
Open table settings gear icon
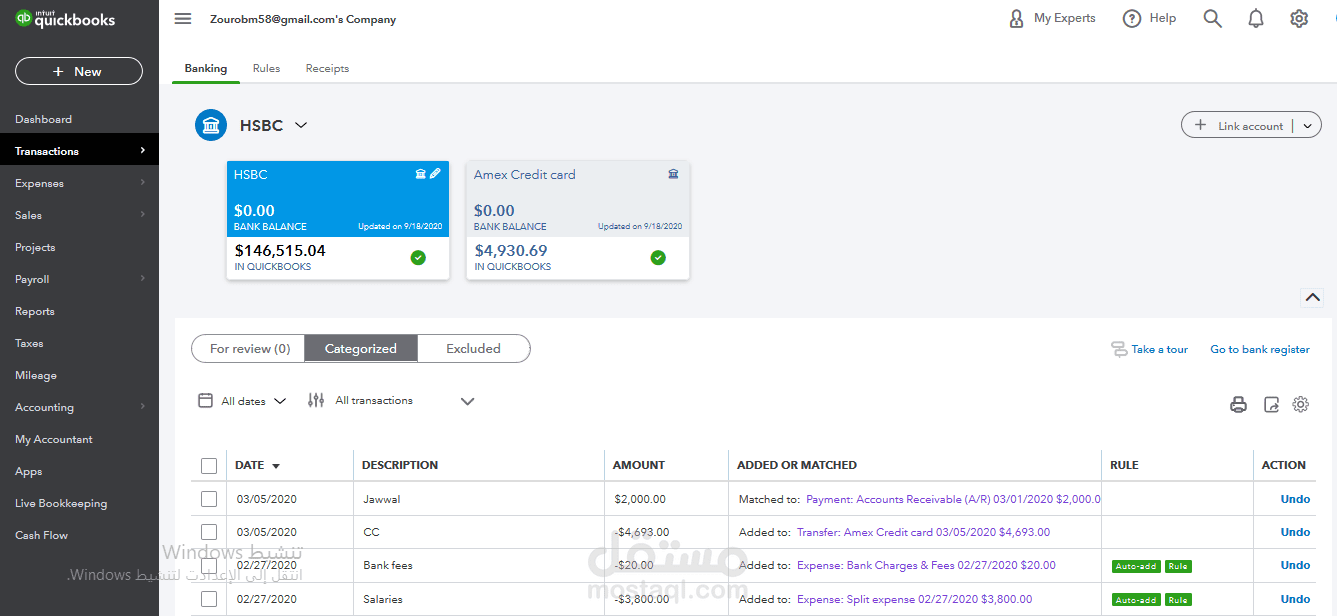pos(1301,405)
